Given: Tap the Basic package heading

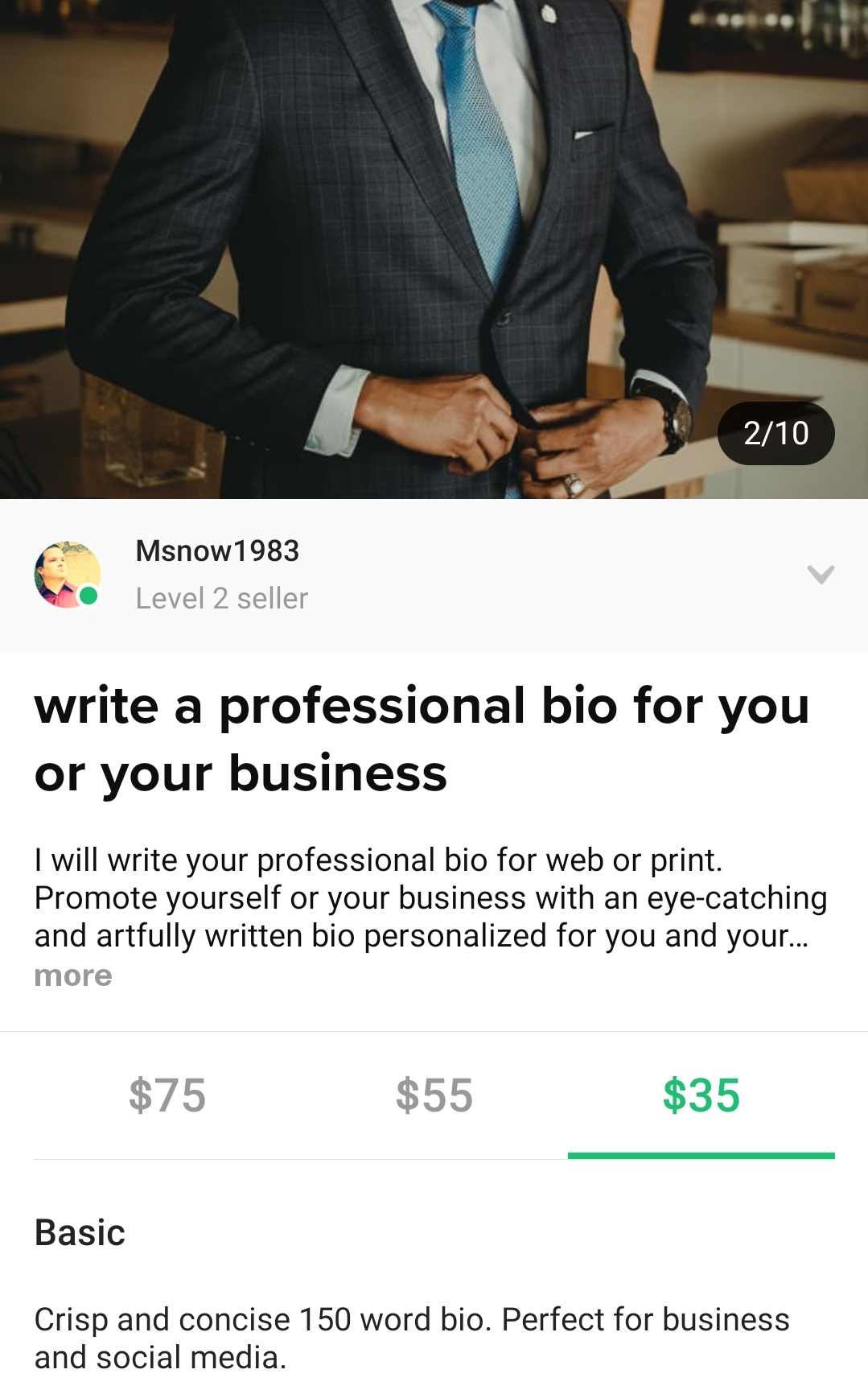Looking at the screenshot, I should (80, 1232).
